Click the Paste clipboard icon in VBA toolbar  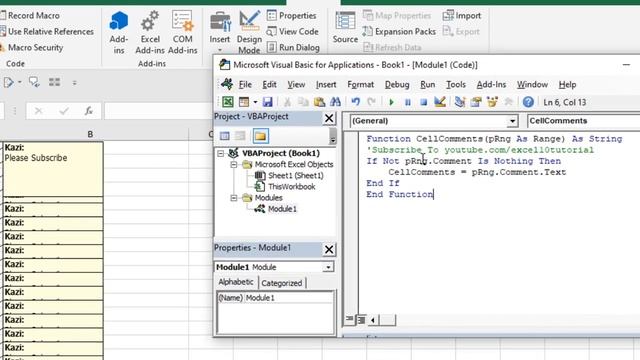point(319,102)
